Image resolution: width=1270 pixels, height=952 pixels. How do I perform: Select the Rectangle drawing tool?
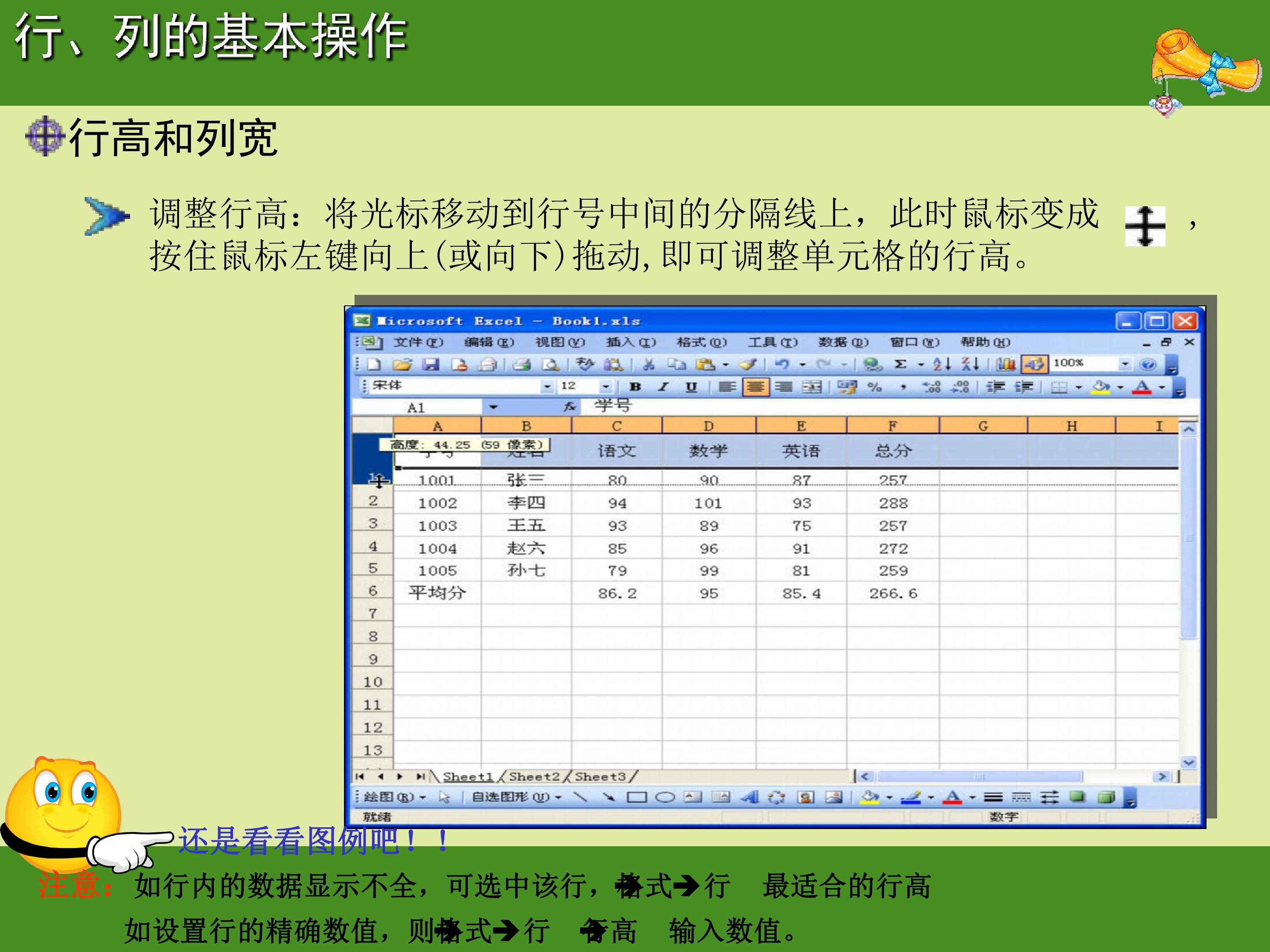pyautogui.click(x=637, y=797)
